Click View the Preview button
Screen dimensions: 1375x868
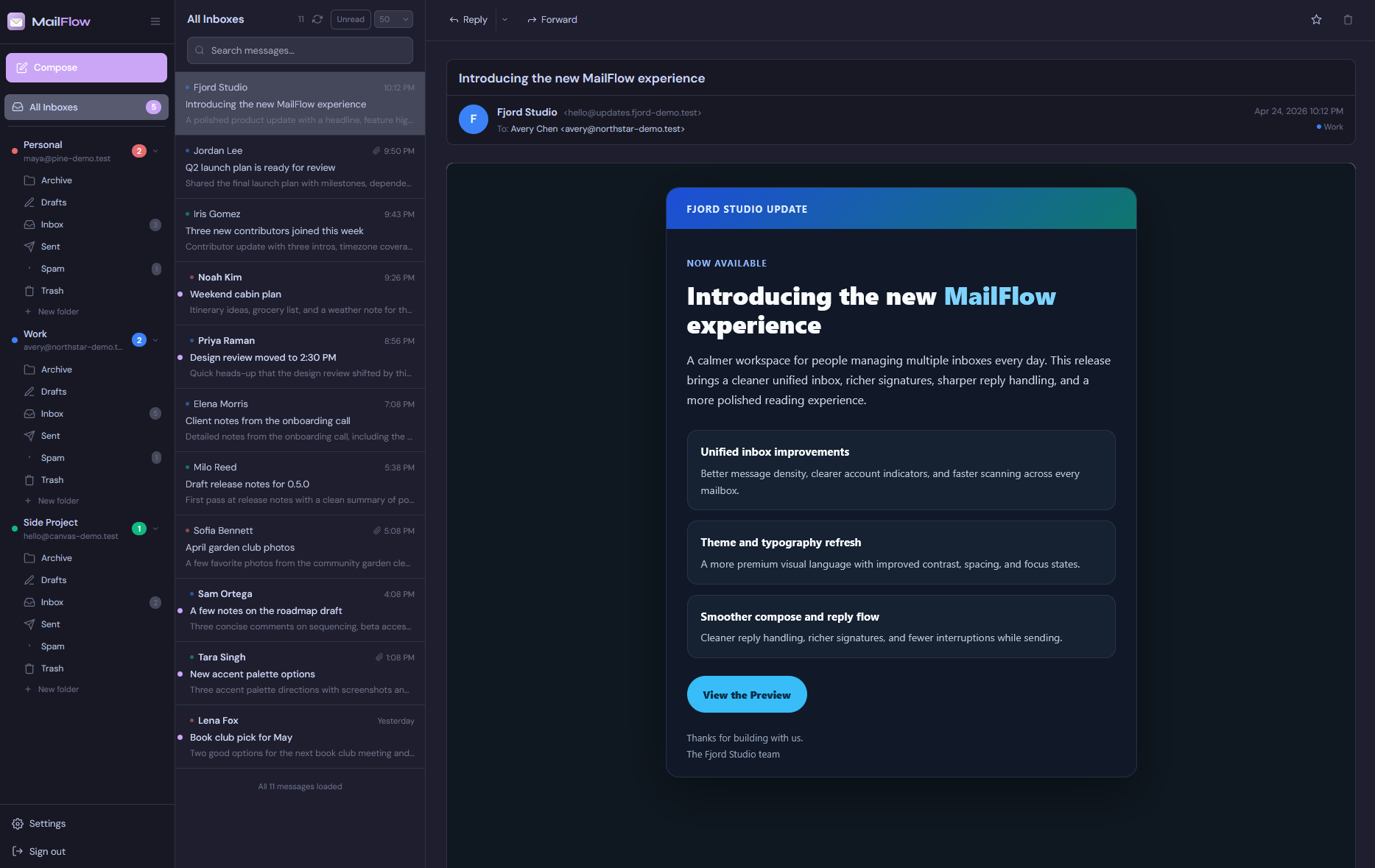747,694
